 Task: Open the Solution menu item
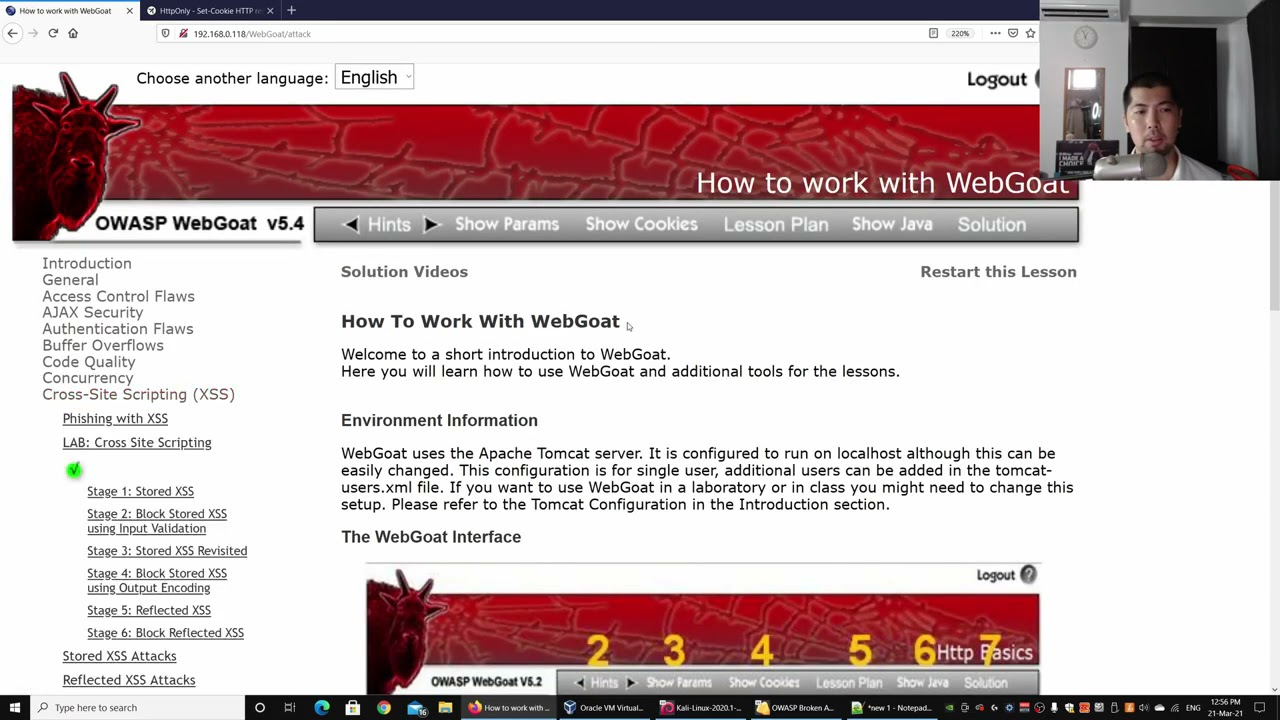coord(992,224)
